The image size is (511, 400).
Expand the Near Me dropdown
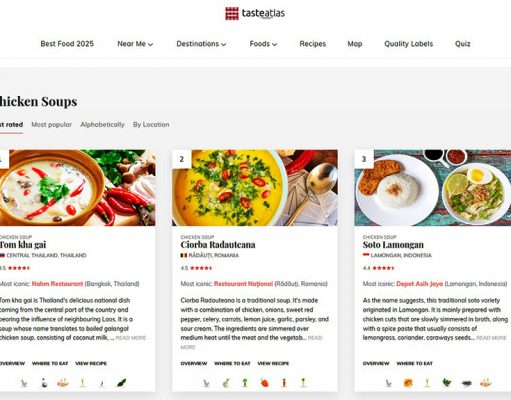(135, 44)
